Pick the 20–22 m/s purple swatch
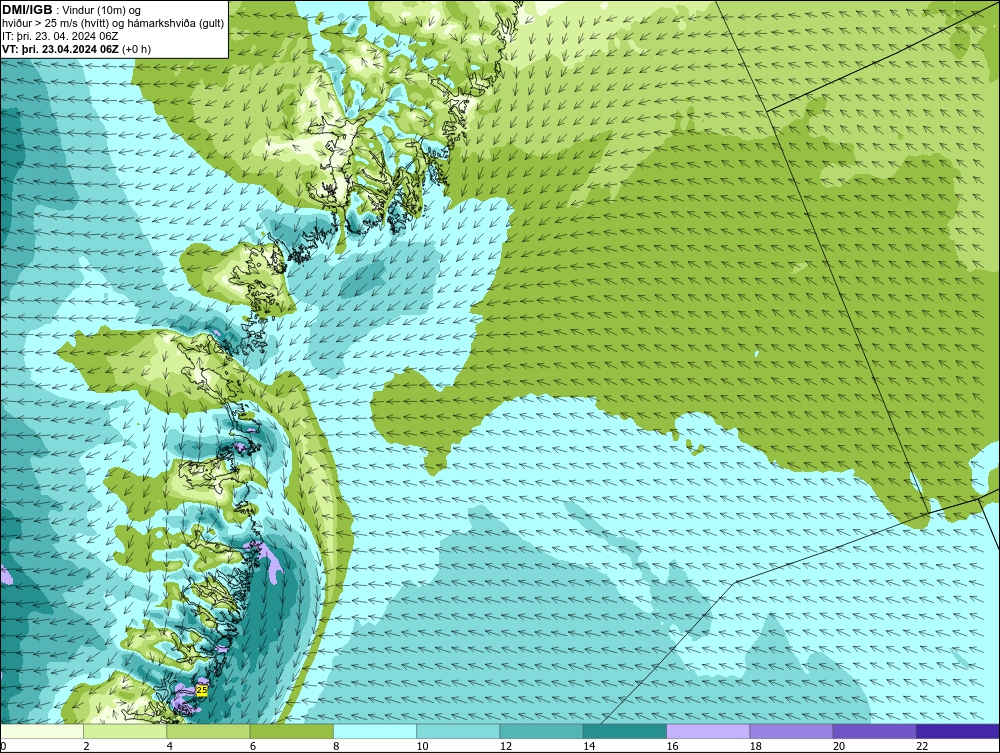 pyautogui.click(x=875, y=731)
